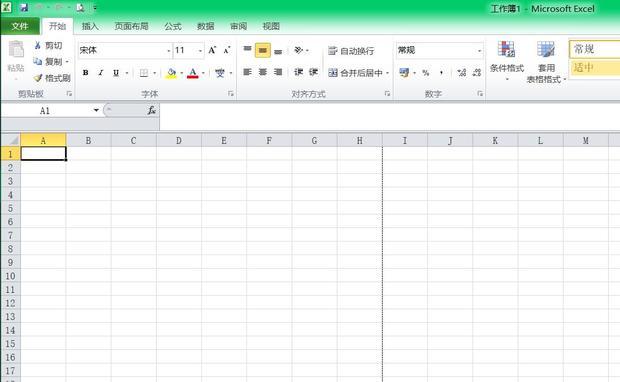Toggle bottom vertical alignment
The width and height of the screenshot is (620, 382).
(278, 51)
